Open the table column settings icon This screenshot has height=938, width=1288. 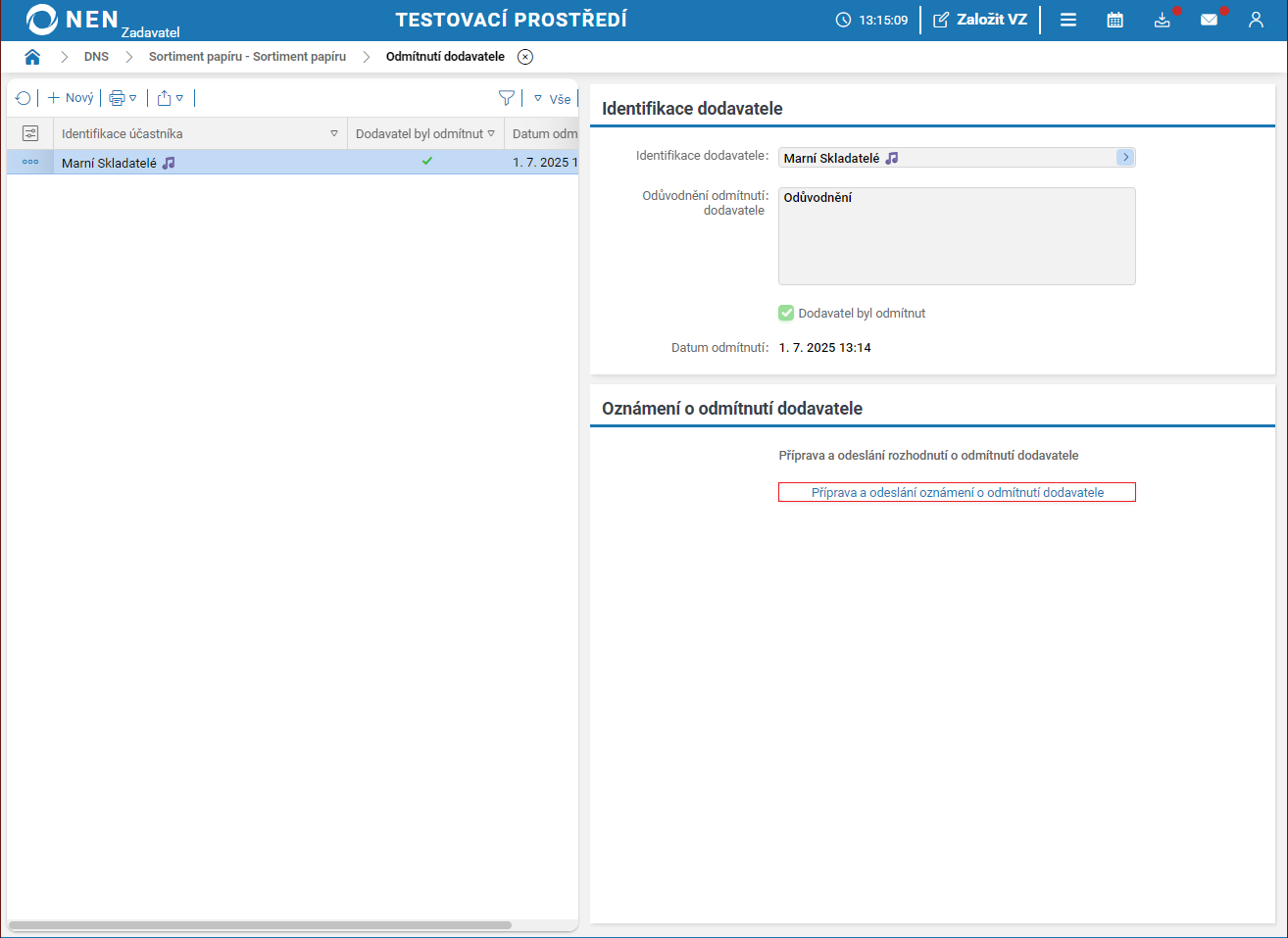click(x=30, y=133)
